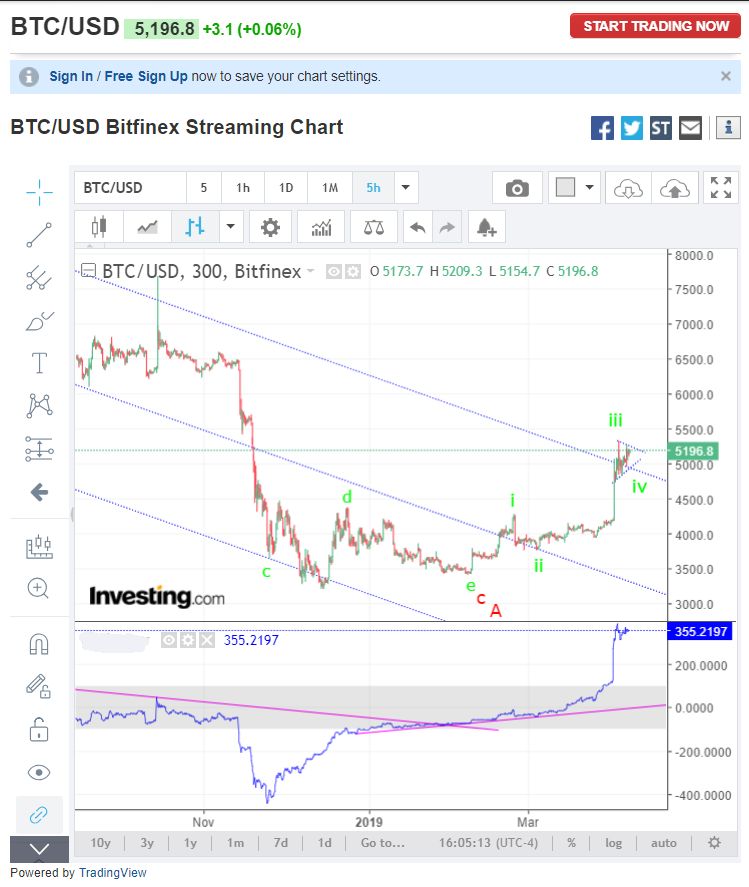Select the 5 minute interval
Image resolution: width=749 pixels, height=887 pixels.
point(204,188)
